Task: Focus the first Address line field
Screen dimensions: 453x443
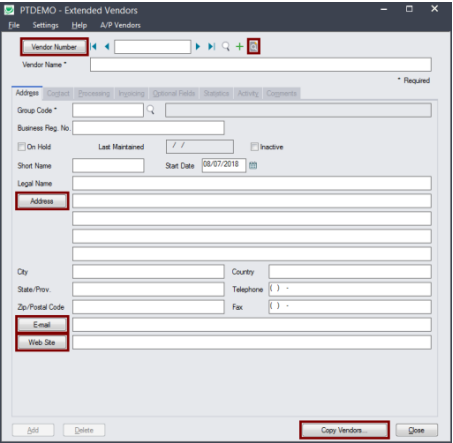Action: point(252,201)
